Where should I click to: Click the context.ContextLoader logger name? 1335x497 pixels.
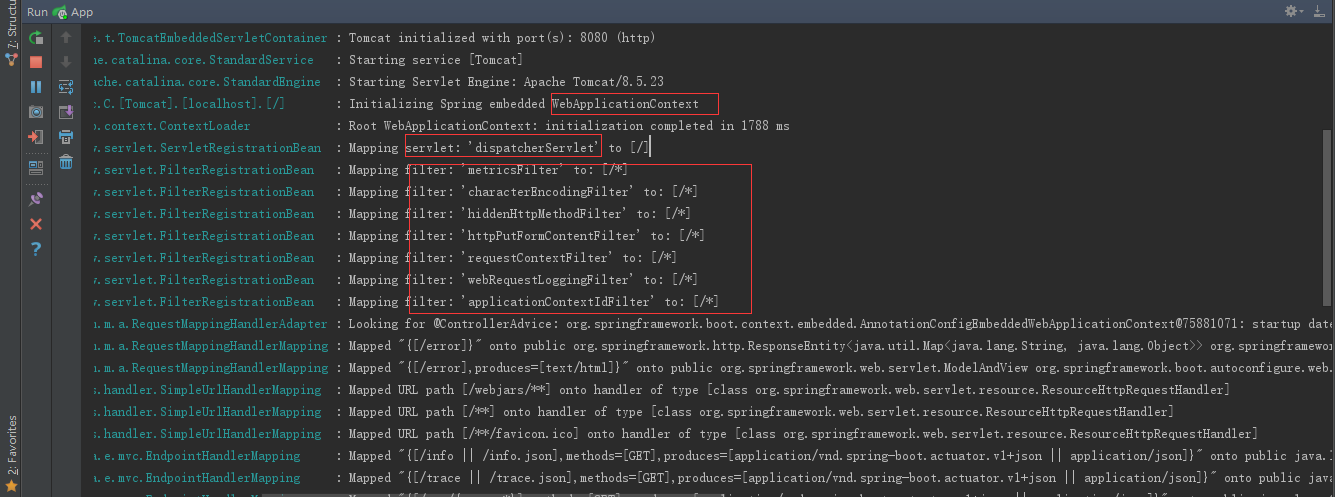[x=171, y=126]
